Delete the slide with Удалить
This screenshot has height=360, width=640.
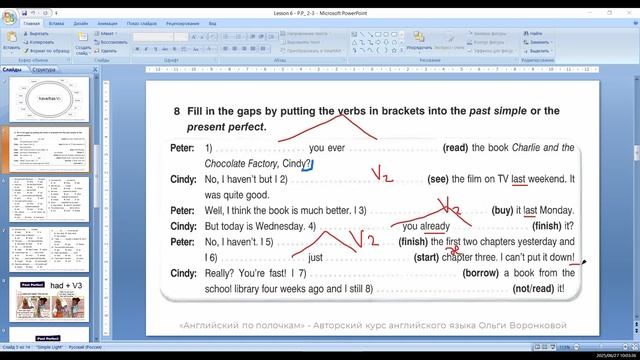[x=105, y=51]
